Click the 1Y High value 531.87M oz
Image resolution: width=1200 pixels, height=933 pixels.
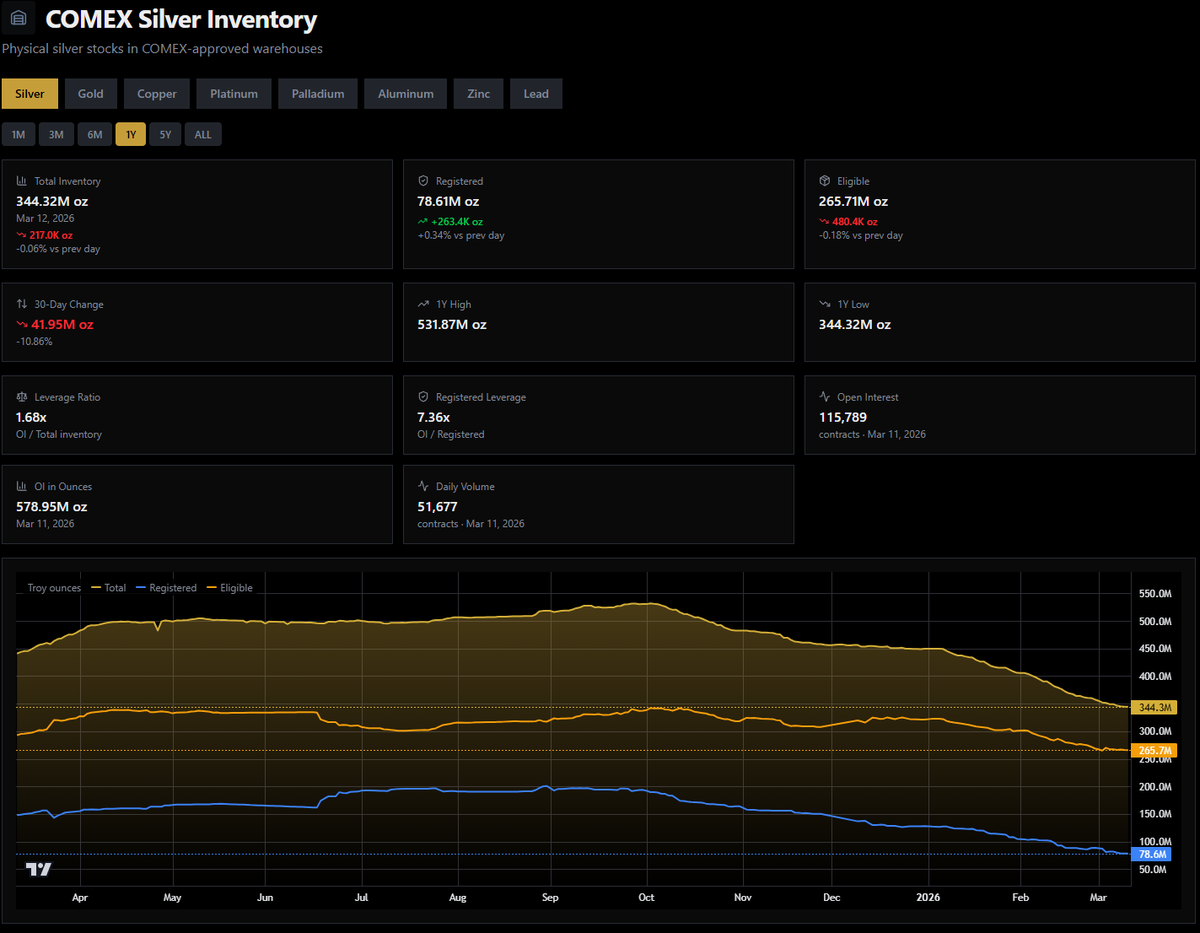click(x=452, y=324)
